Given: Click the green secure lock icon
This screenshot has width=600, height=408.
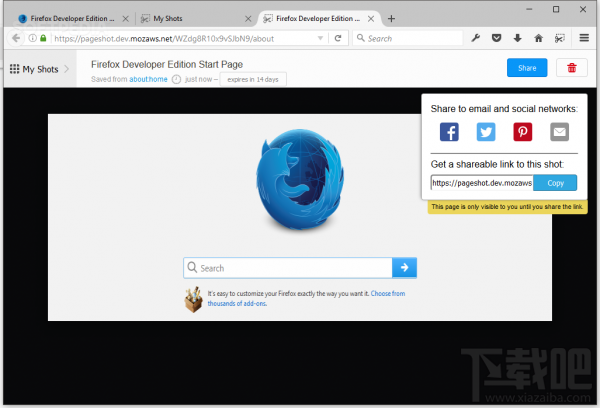Looking at the screenshot, I should [43, 38].
